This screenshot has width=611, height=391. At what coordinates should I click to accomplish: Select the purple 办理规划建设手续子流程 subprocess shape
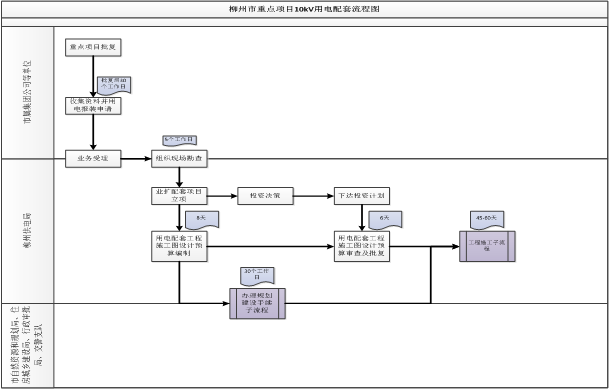point(258,303)
